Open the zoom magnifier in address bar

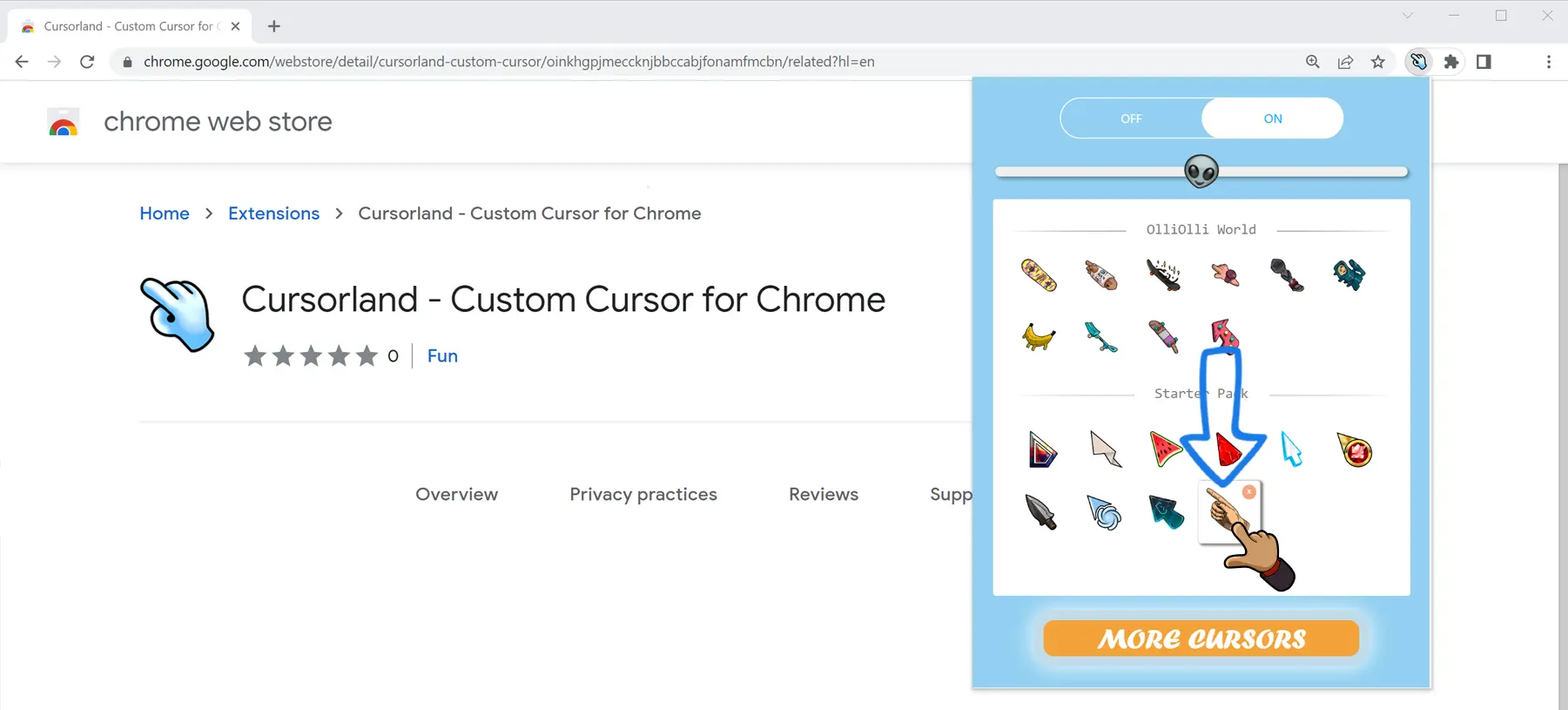coord(1313,62)
